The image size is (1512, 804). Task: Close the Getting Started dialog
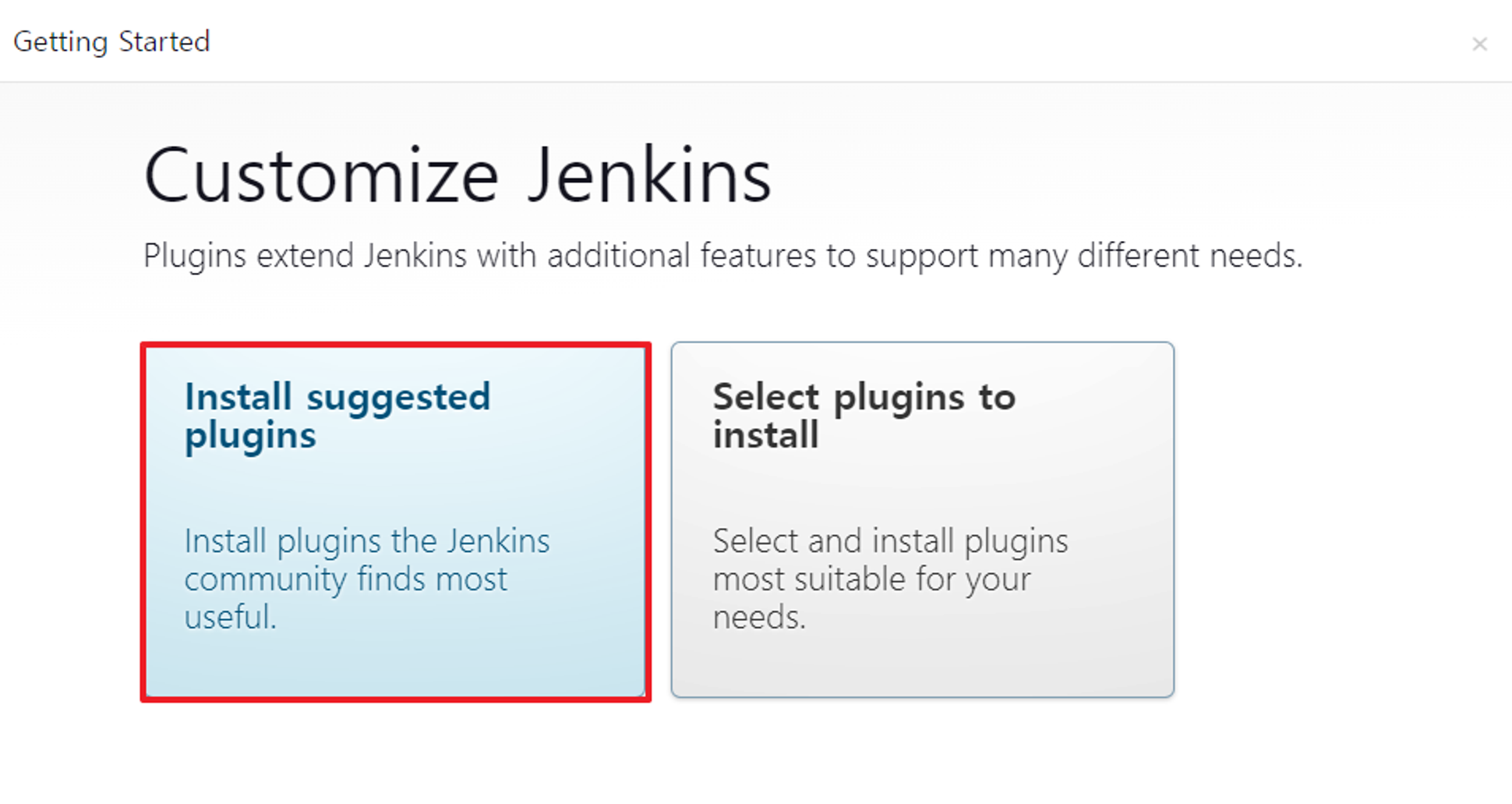pyautogui.click(x=1479, y=44)
